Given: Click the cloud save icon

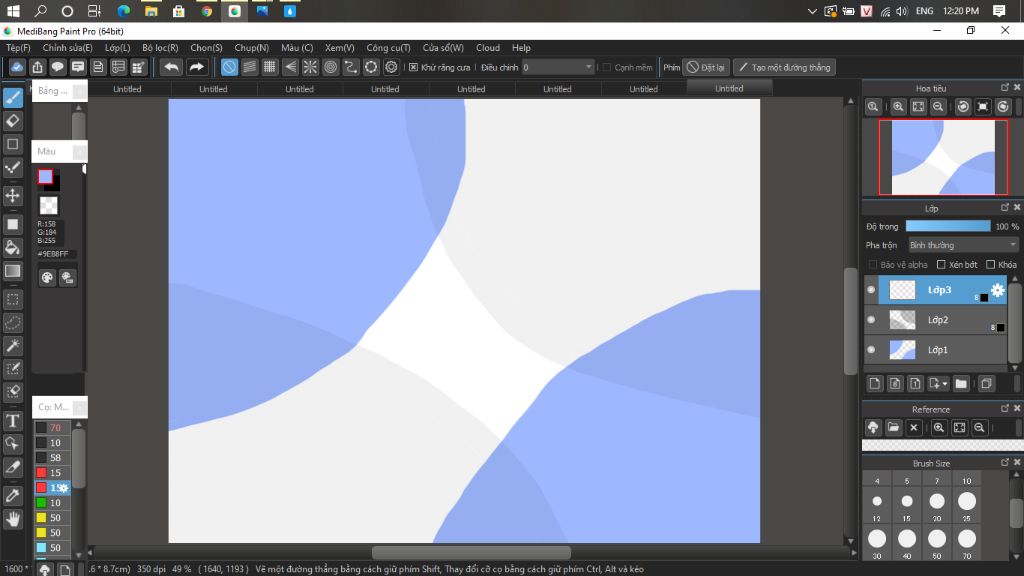Looking at the screenshot, I should click(x=17, y=67).
